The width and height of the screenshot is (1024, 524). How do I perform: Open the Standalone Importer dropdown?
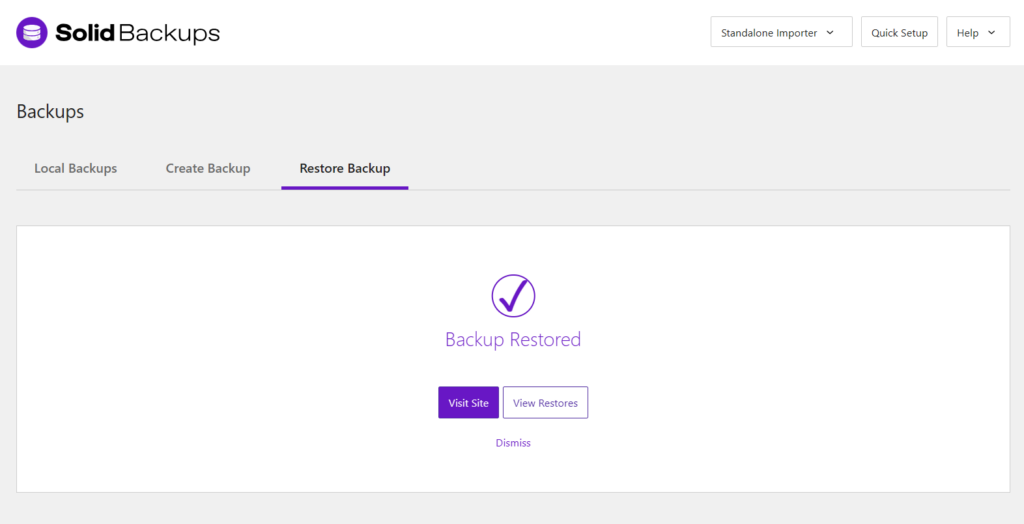(x=769, y=33)
